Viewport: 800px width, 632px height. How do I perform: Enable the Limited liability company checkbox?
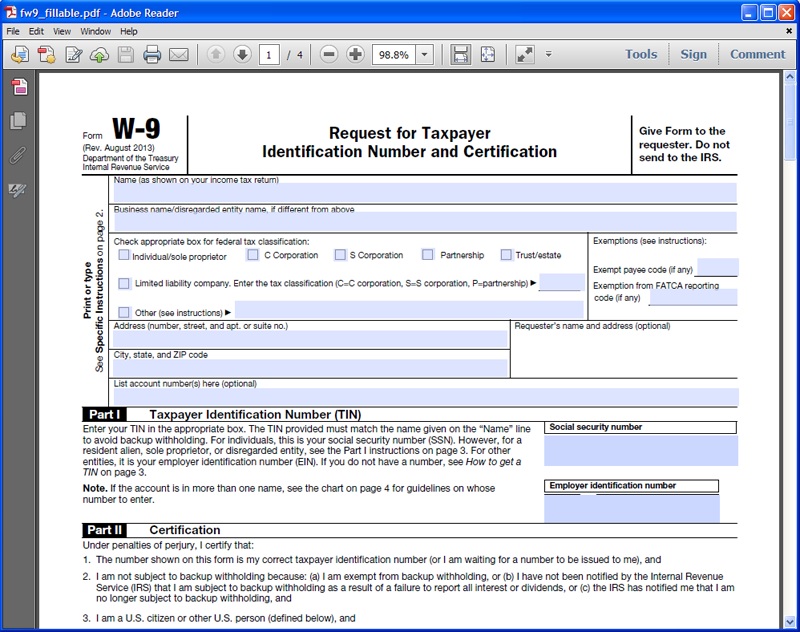124,283
